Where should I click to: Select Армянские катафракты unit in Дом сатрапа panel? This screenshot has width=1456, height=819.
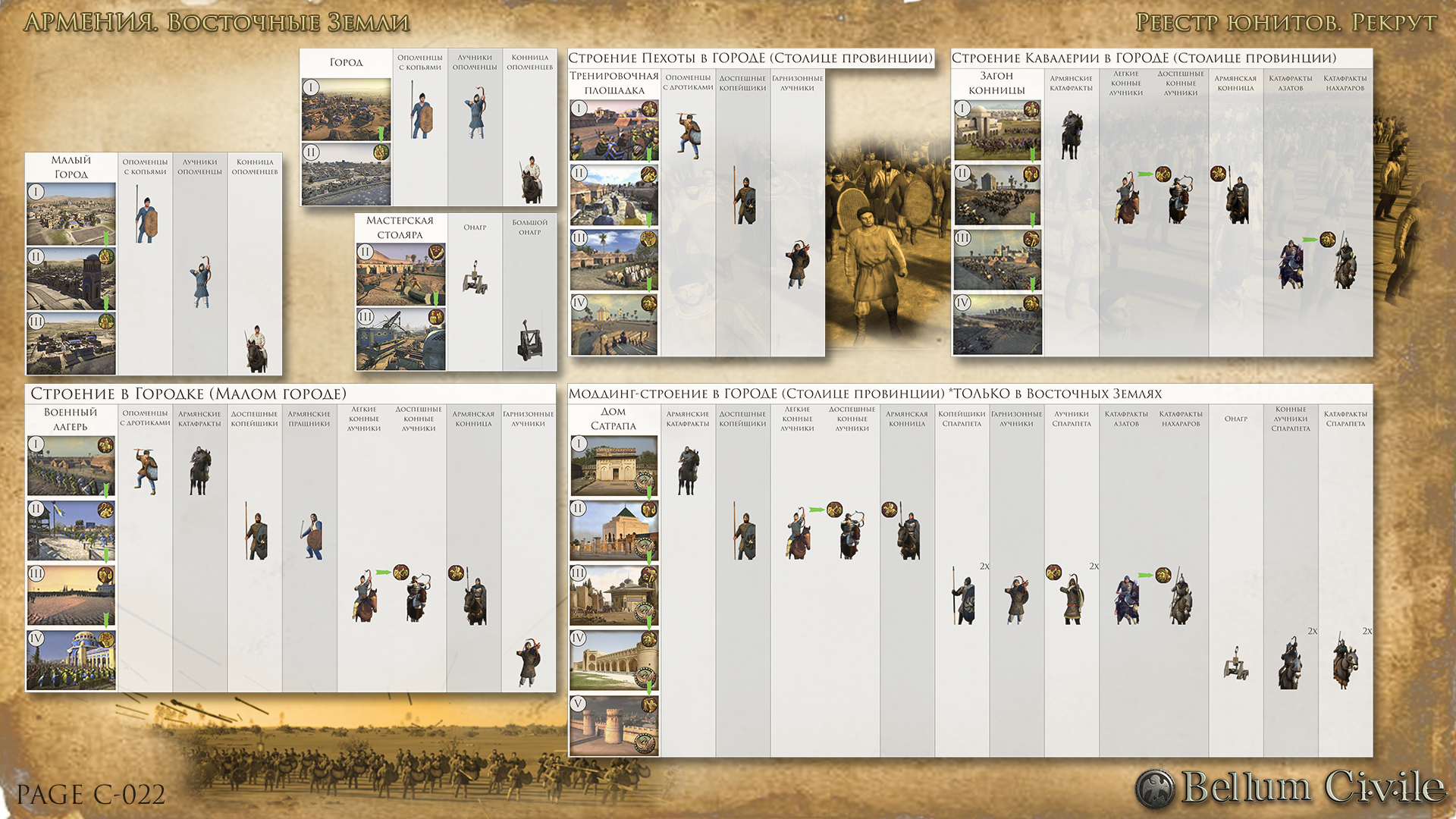688,470
